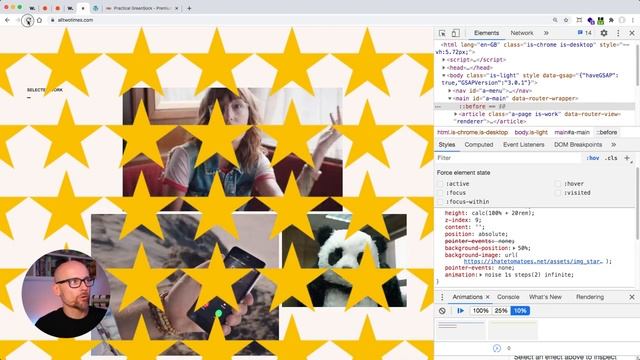640x360 pixels.
Task: Open the drawer three-dot menu beside Animations
Action: (442, 297)
